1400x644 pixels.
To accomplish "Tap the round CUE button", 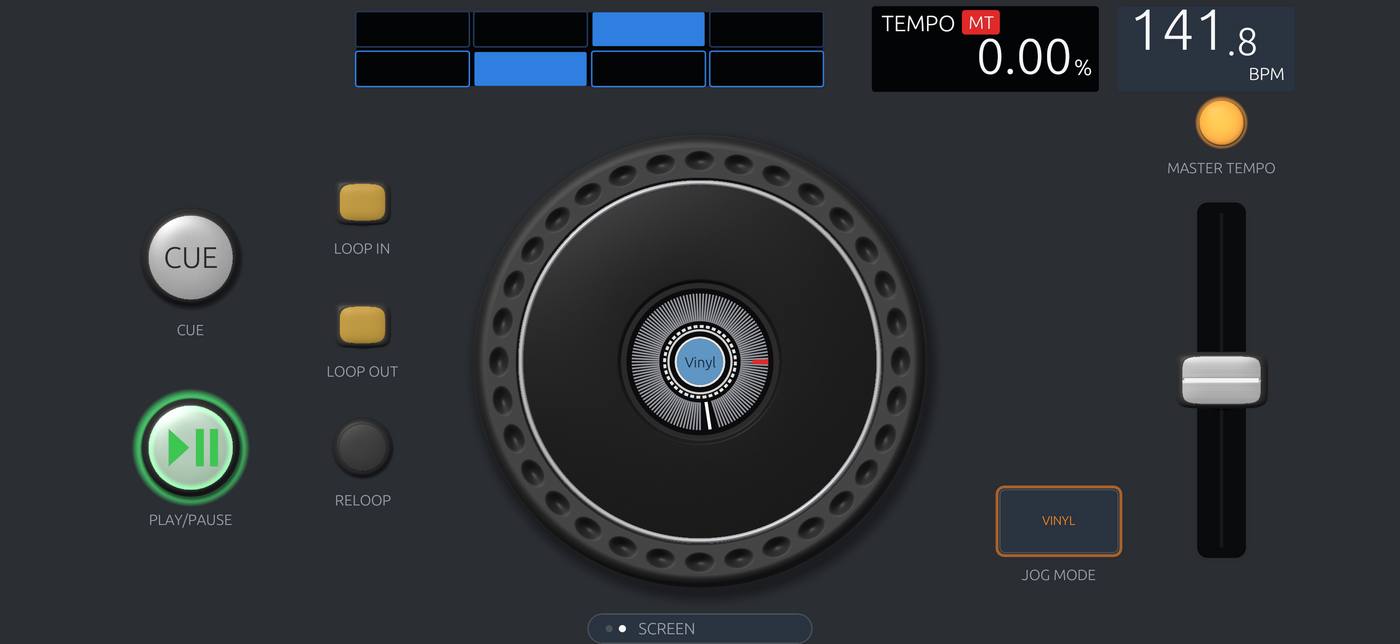I will 190,258.
